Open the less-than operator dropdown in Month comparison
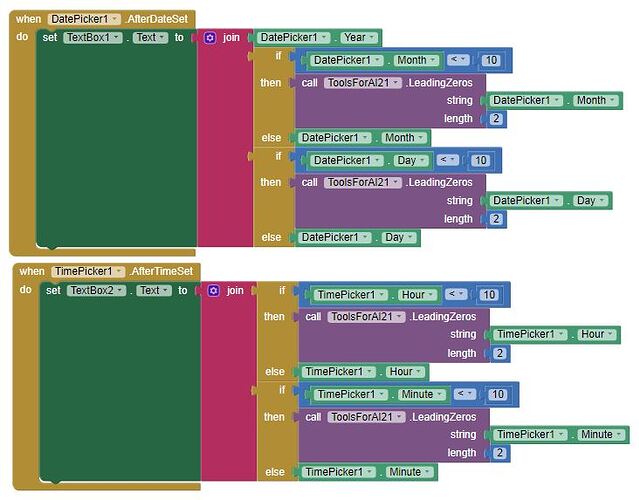The width and height of the screenshot is (639, 500). (x=454, y=60)
